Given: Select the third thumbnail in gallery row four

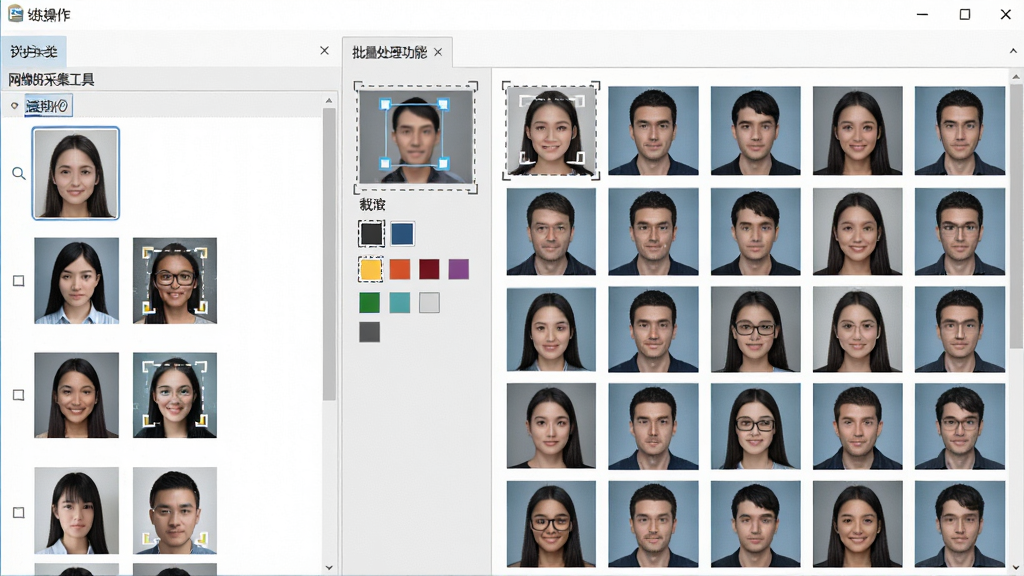Looking at the screenshot, I should pos(756,426).
